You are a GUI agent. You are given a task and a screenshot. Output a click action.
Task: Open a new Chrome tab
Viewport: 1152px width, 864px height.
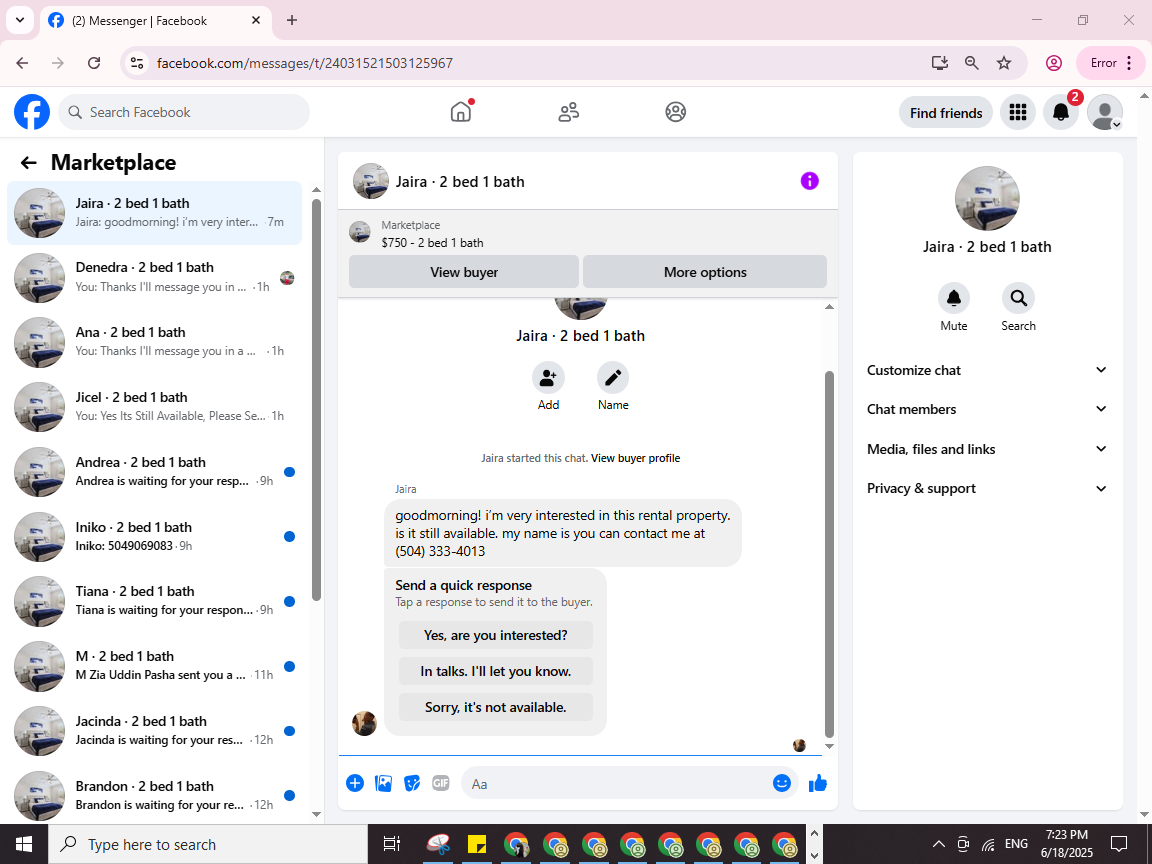(x=292, y=21)
